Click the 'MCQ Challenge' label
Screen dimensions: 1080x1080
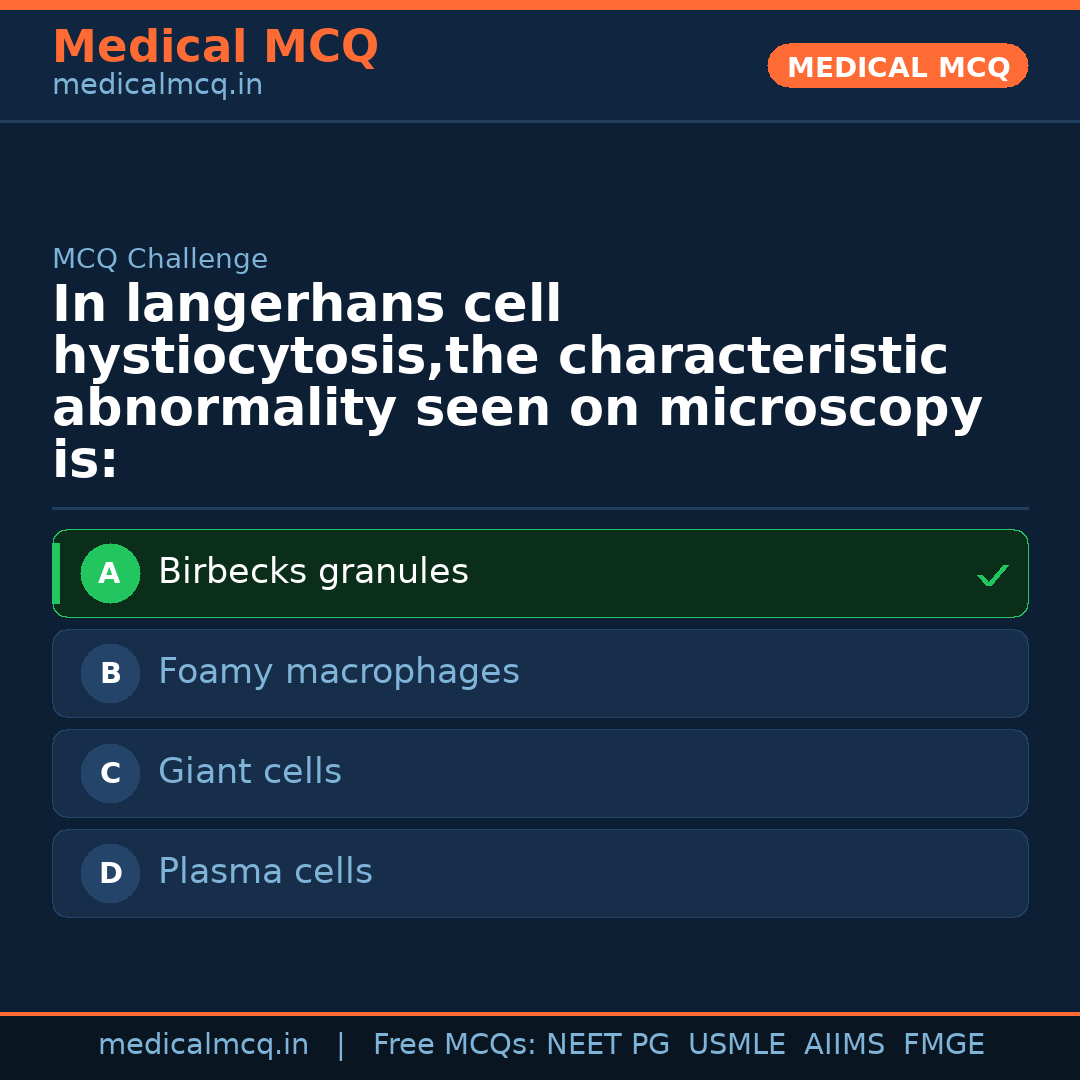(x=160, y=260)
